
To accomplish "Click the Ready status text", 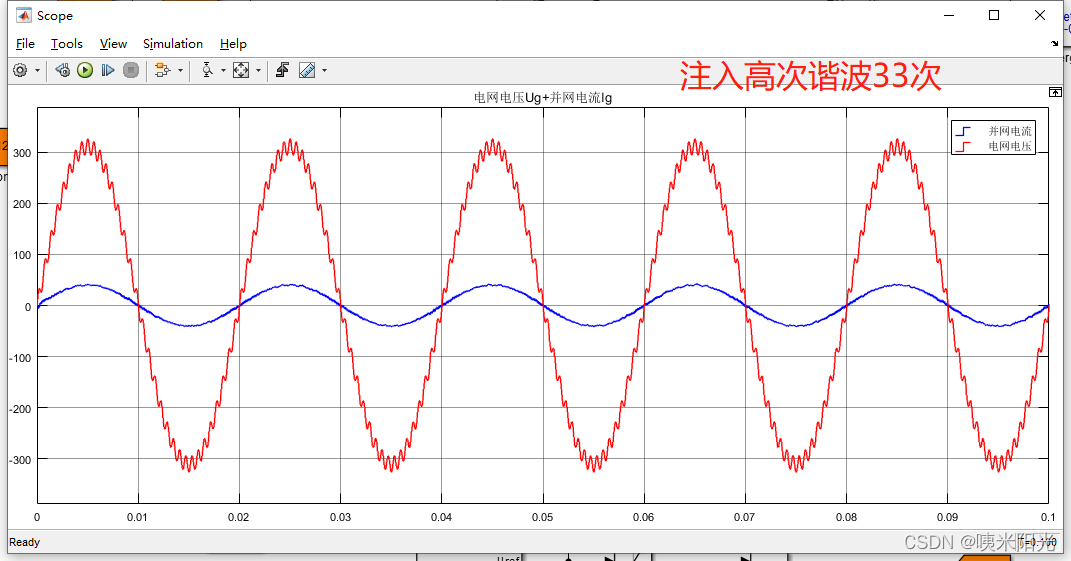I will [x=25, y=542].
